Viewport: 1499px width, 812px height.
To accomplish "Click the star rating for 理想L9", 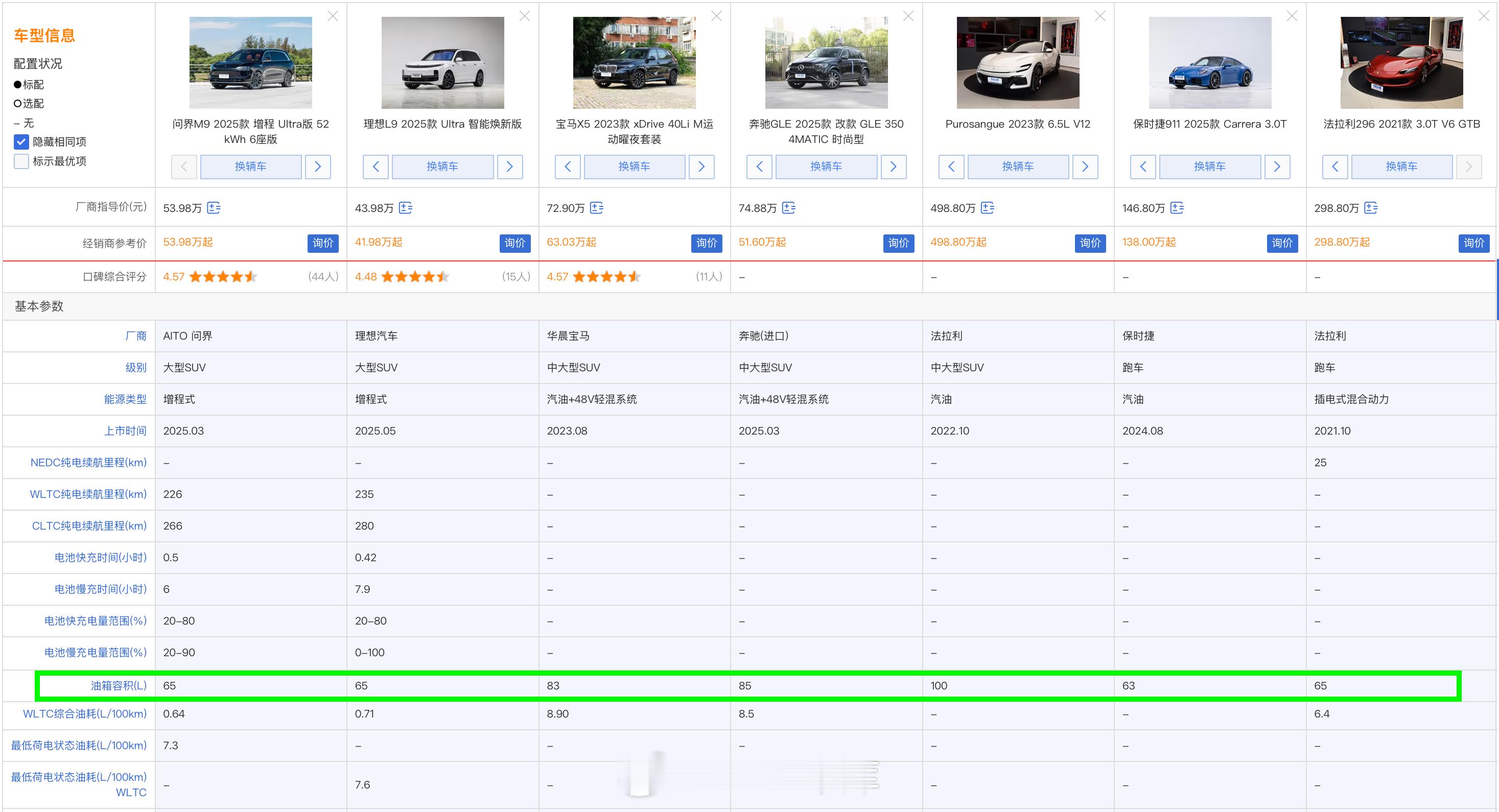I will click(x=415, y=277).
